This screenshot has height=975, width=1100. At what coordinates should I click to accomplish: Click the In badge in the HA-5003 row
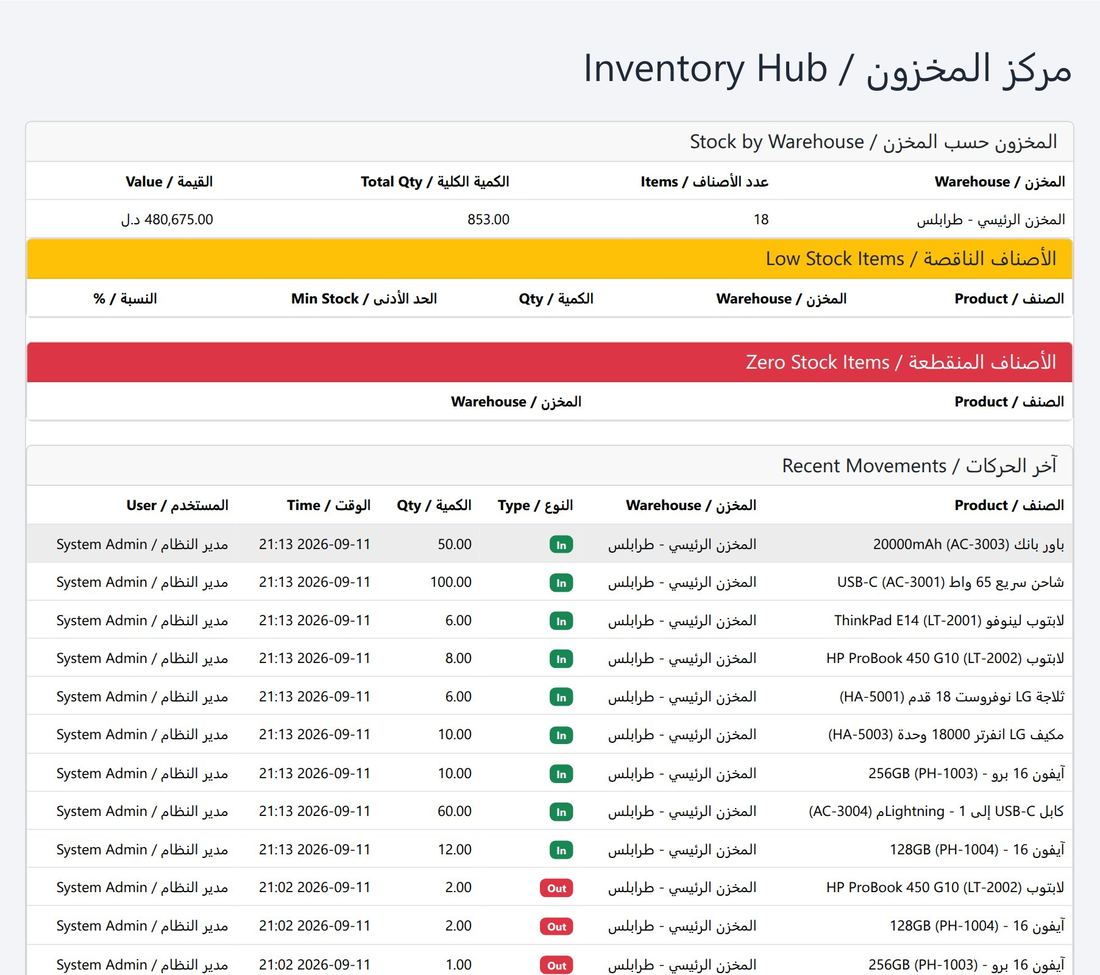click(561, 736)
